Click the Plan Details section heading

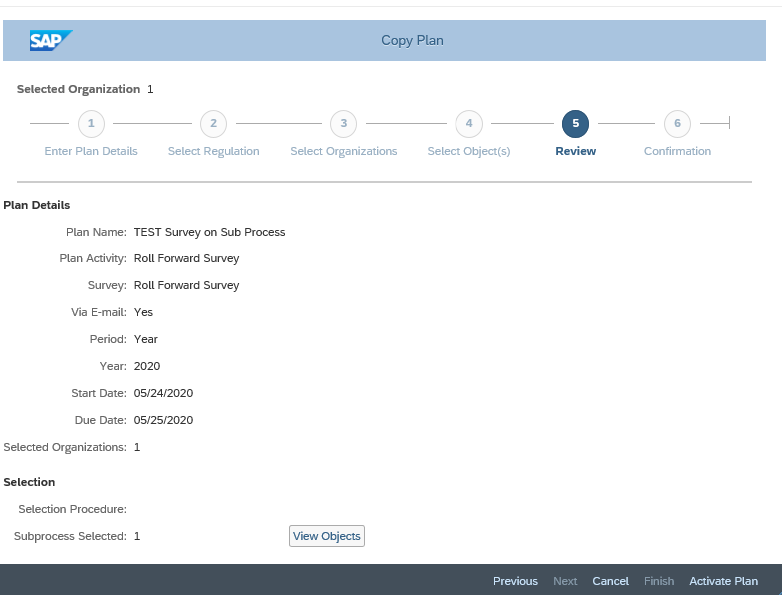pos(36,205)
